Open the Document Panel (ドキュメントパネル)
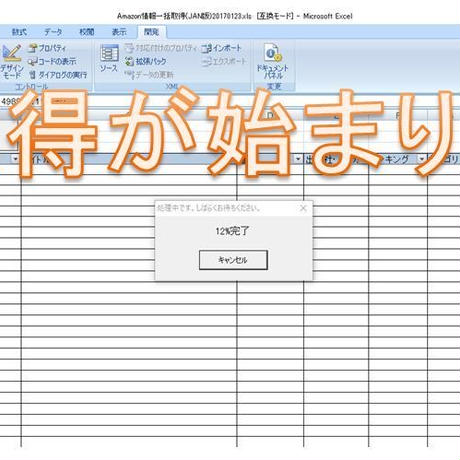The height and width of the screenshot is (460, 460). coord(273,62)
